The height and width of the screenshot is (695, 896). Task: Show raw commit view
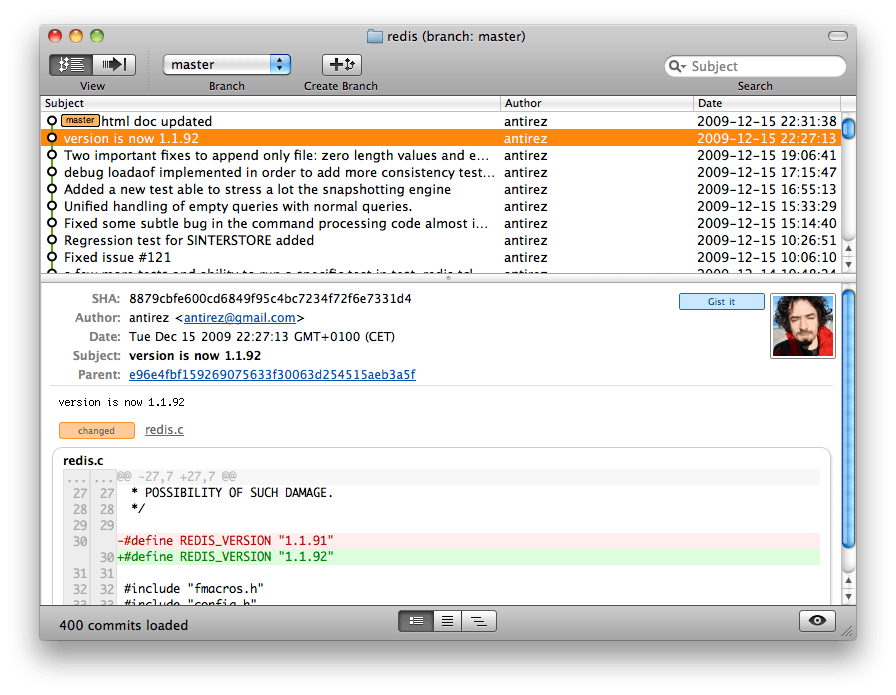point(447,621)
